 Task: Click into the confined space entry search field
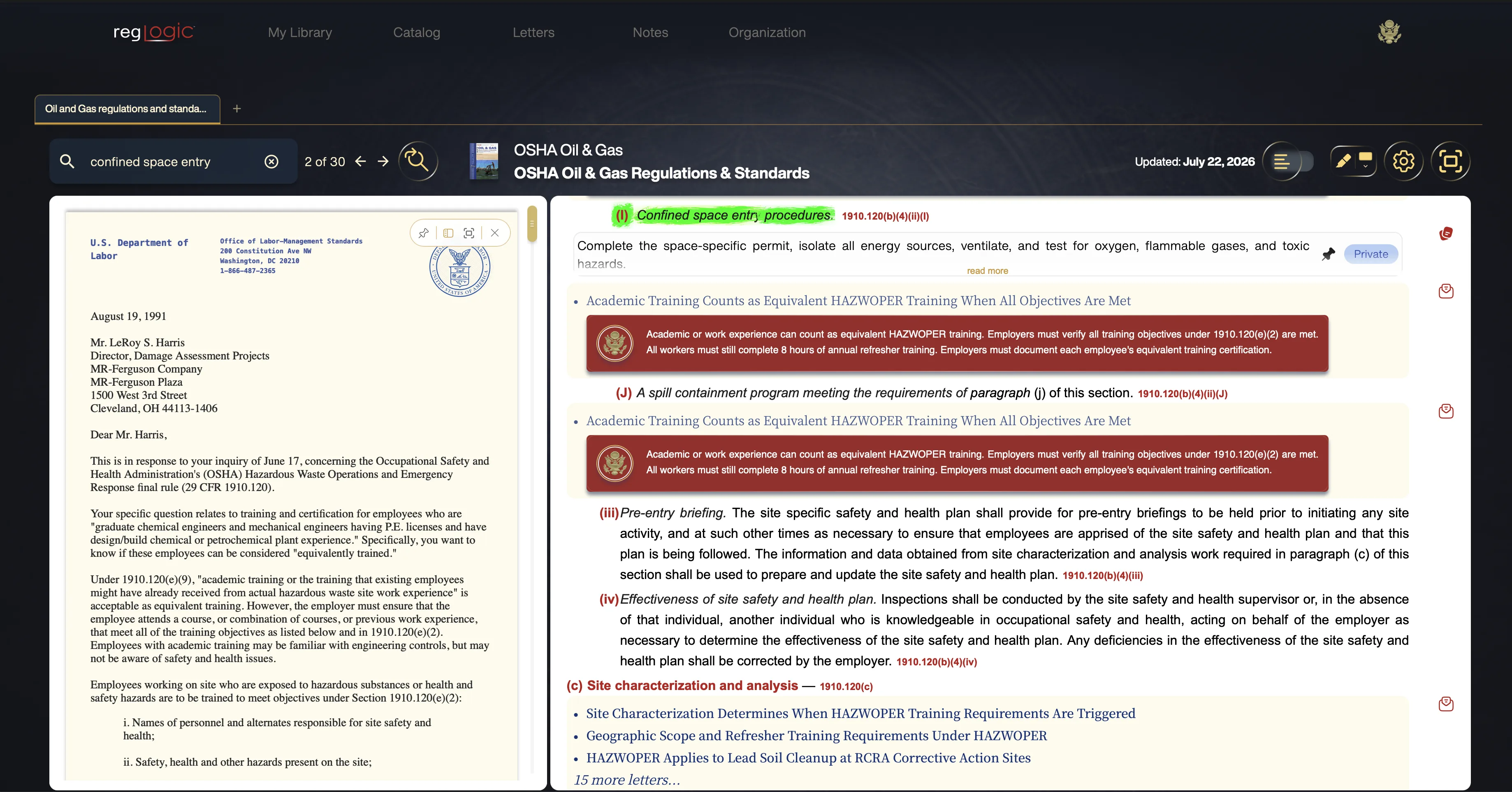pos(173,161)
